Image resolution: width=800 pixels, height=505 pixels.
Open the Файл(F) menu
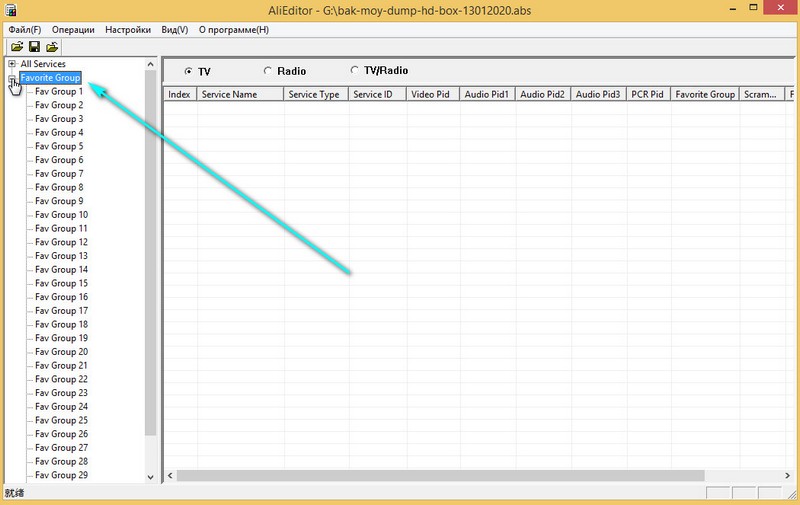click(x=24, y=30)
